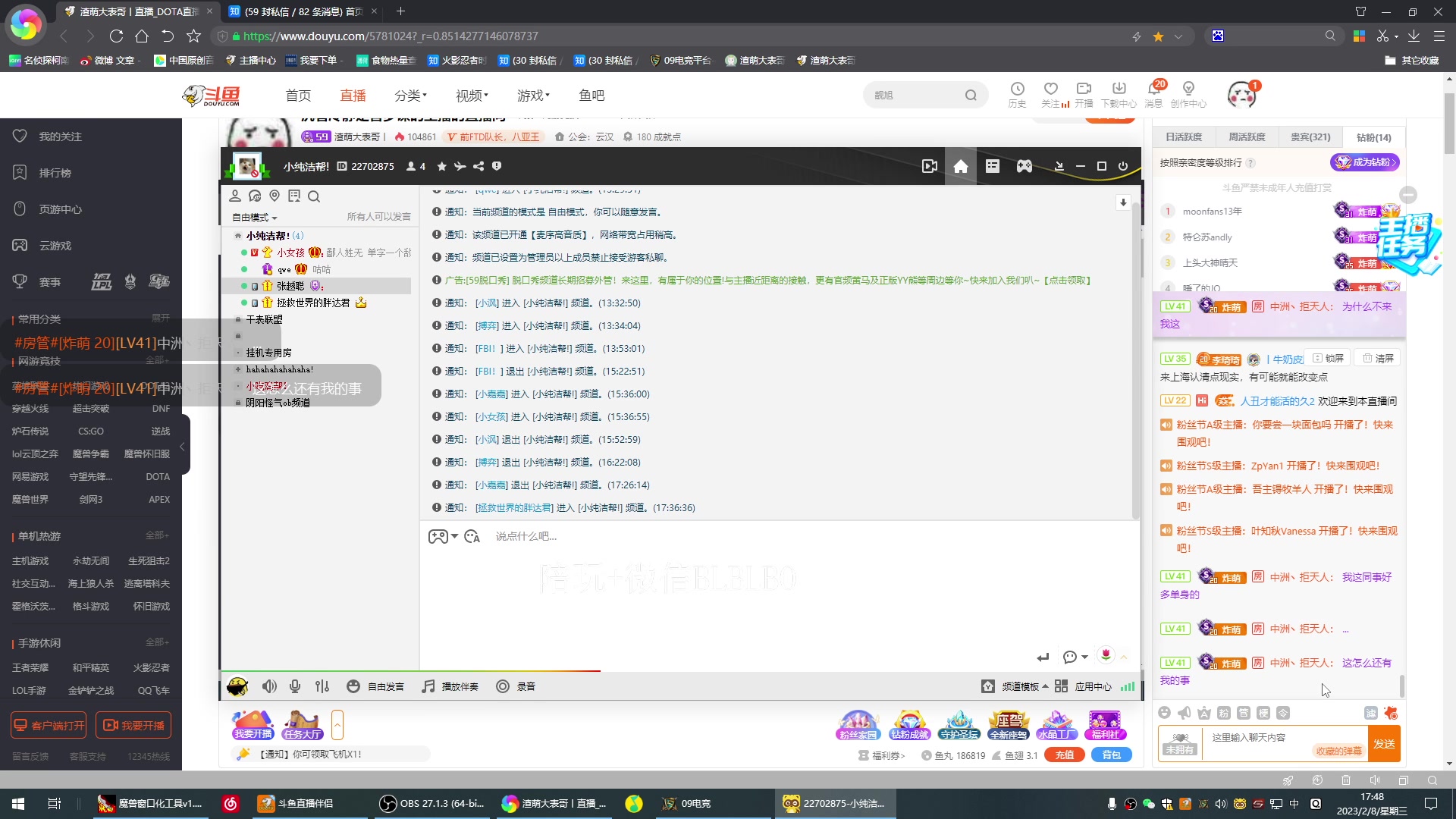Open 鱼吧 in the Douyu nav
Image resolution: width=1456 pixels, height=819 pixels.
(x=591, y=96)
